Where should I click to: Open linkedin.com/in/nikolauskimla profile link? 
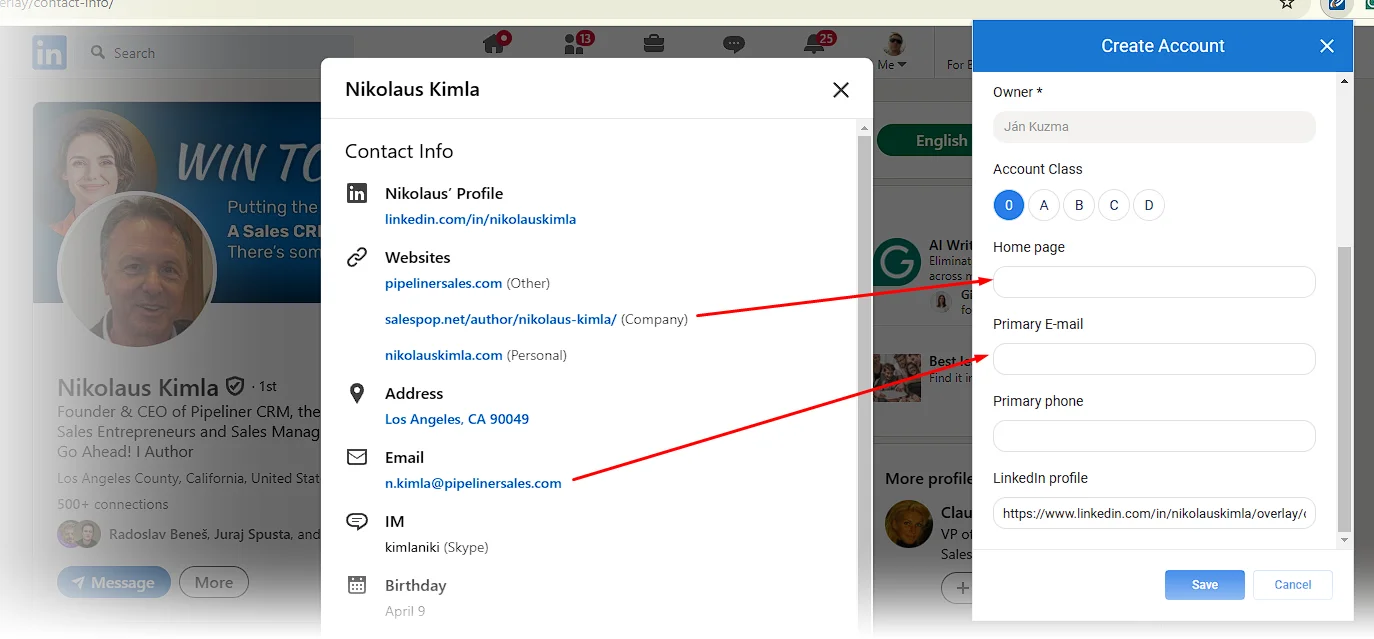tap(480, 219)
